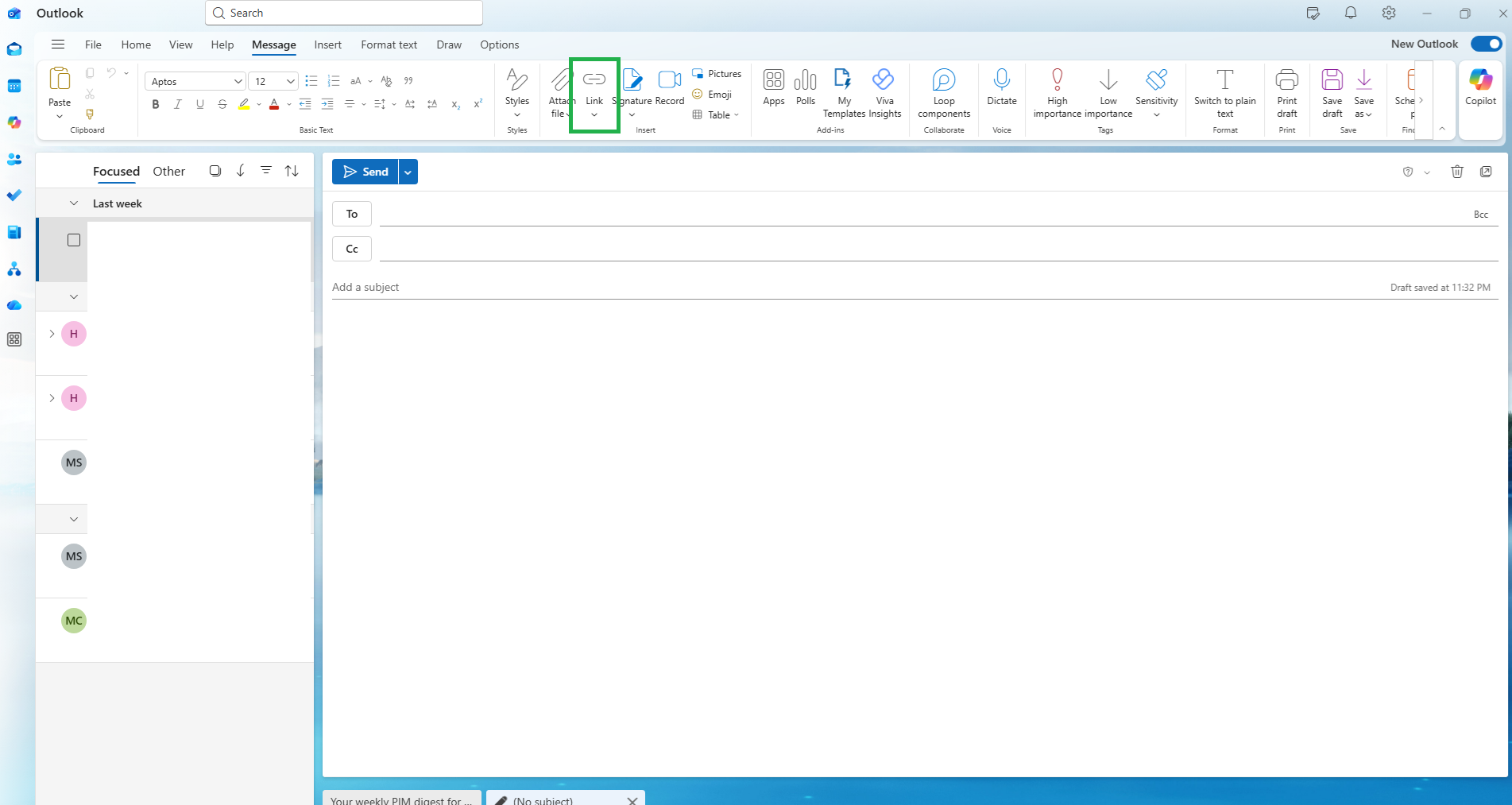The width and height of the screenshot is (1512, 805).
Task: Switch to the Format text tab
Action: [x=389, y=45]
